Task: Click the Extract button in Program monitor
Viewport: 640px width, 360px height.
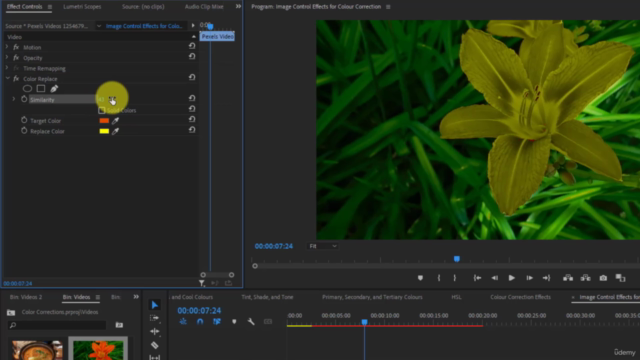Action: click(586, 278)
